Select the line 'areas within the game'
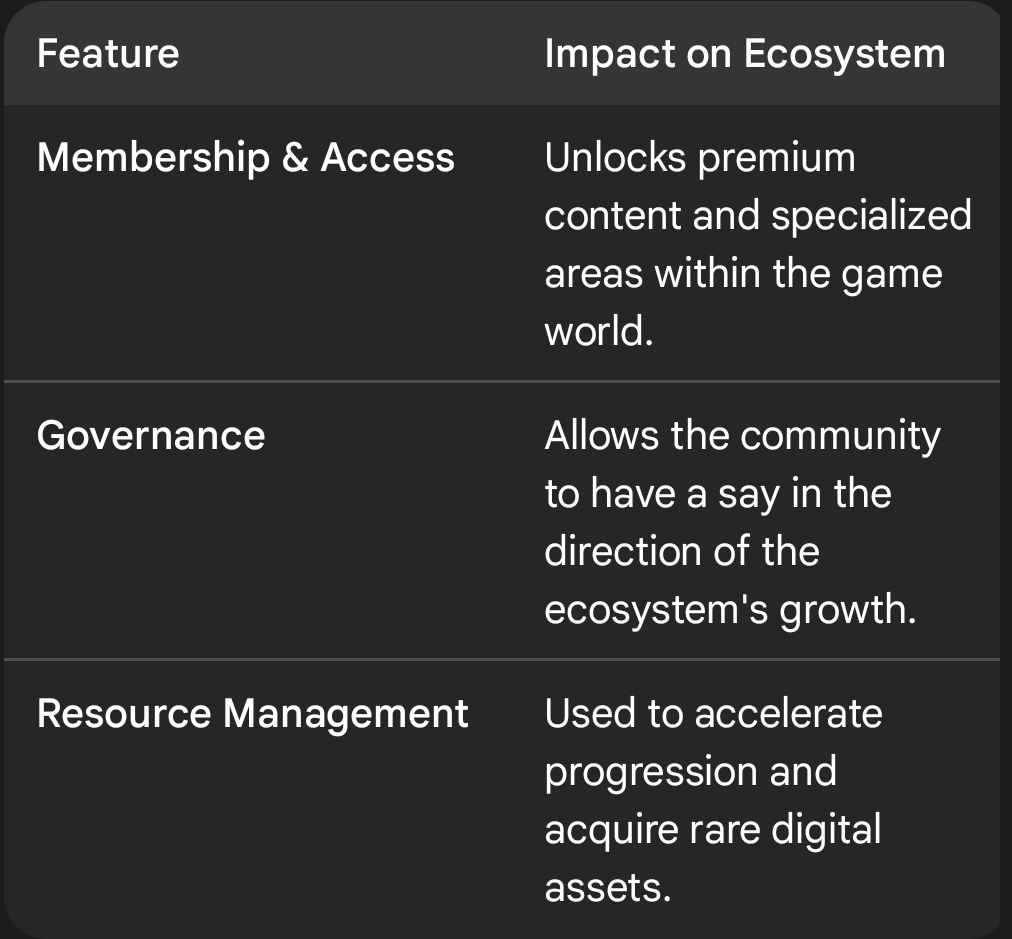This screenshot has height=939, width=1012. click(744, 274)
